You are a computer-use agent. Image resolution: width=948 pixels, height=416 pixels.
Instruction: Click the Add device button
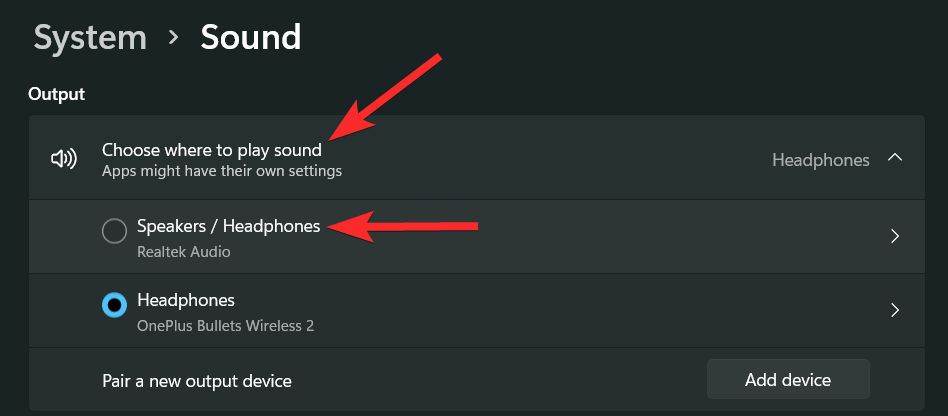pos(788,380)
